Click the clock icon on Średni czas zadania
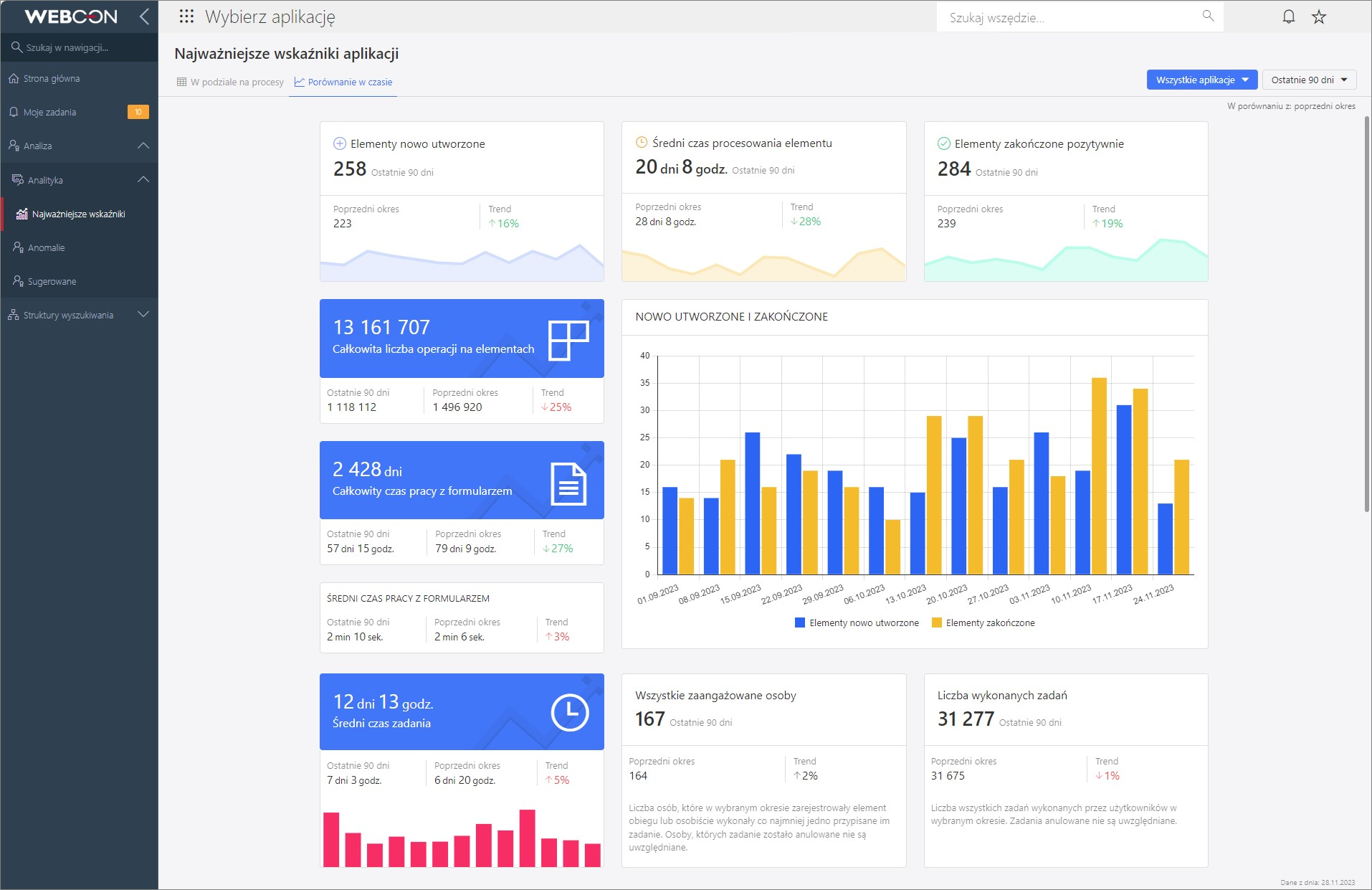 [570, 713]
